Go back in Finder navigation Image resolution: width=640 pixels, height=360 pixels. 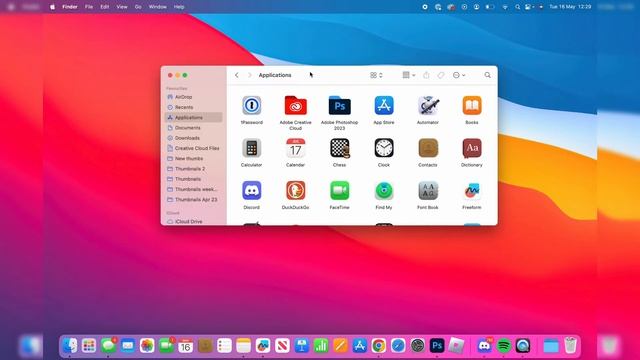(237, 75)
